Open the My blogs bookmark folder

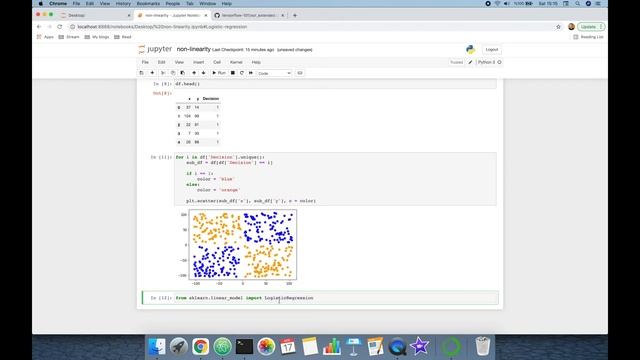[x=97, y=37]
